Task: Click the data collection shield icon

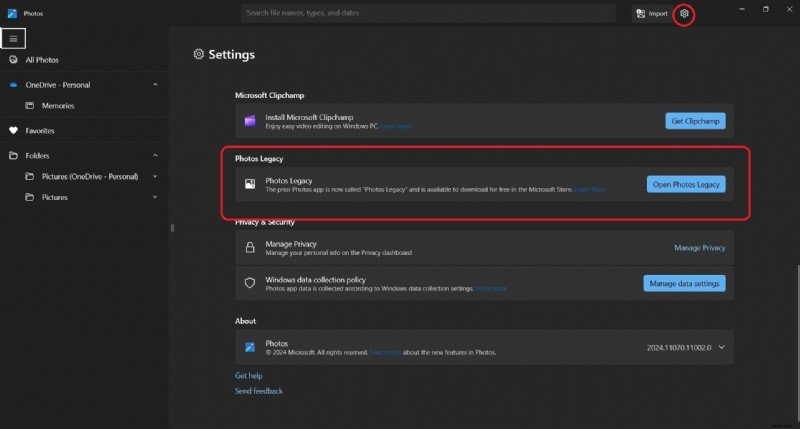Action: [x=250, y=283]
